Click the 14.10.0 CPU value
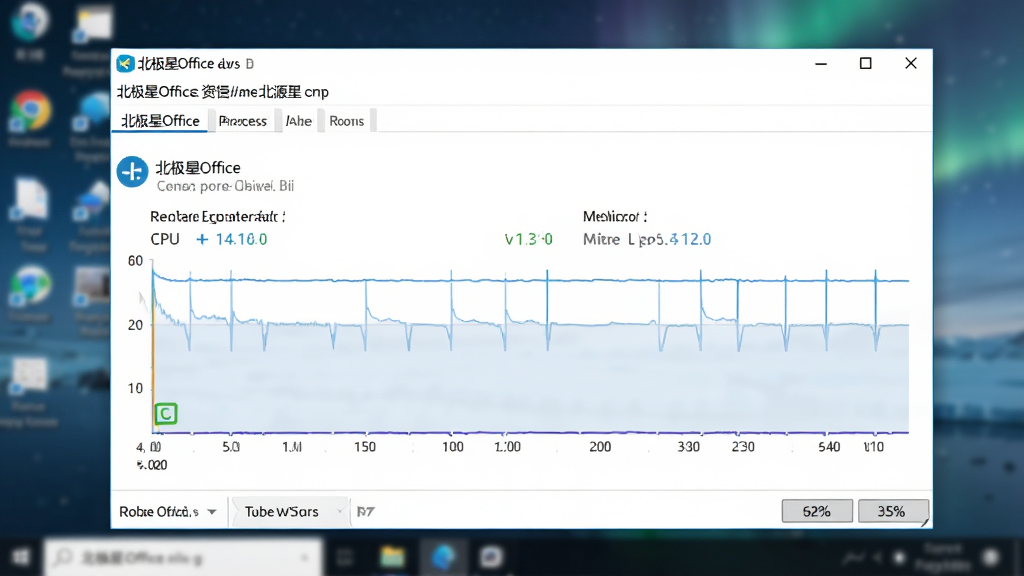Image resolution: width=1024 pixels, height=576 pixels. pyautogui.click(x=241, y=239)
